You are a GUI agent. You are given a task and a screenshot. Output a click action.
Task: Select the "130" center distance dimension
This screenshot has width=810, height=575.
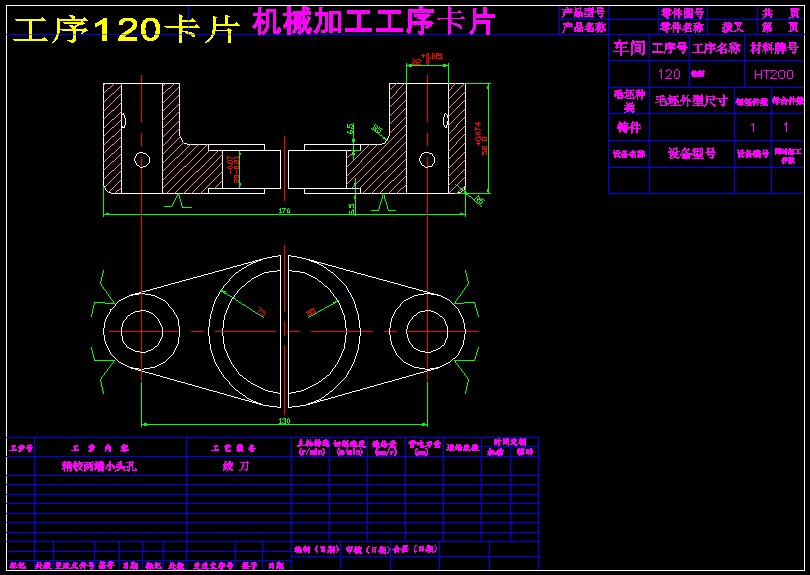click(284, 421)
